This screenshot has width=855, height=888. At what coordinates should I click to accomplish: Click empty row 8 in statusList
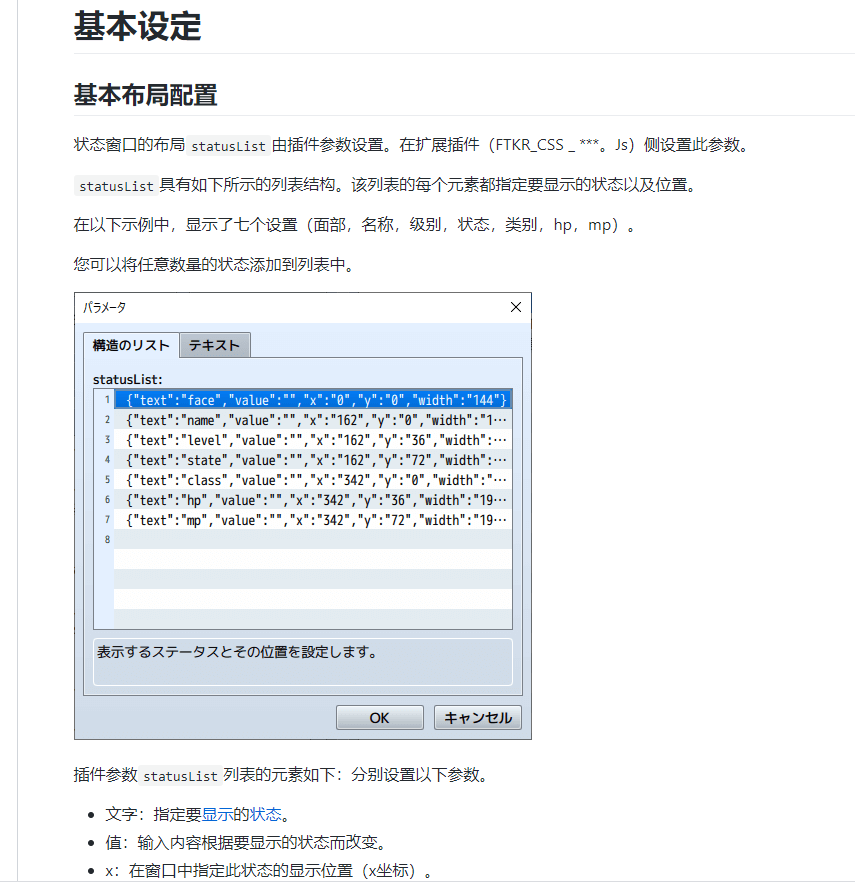(313, 539)
